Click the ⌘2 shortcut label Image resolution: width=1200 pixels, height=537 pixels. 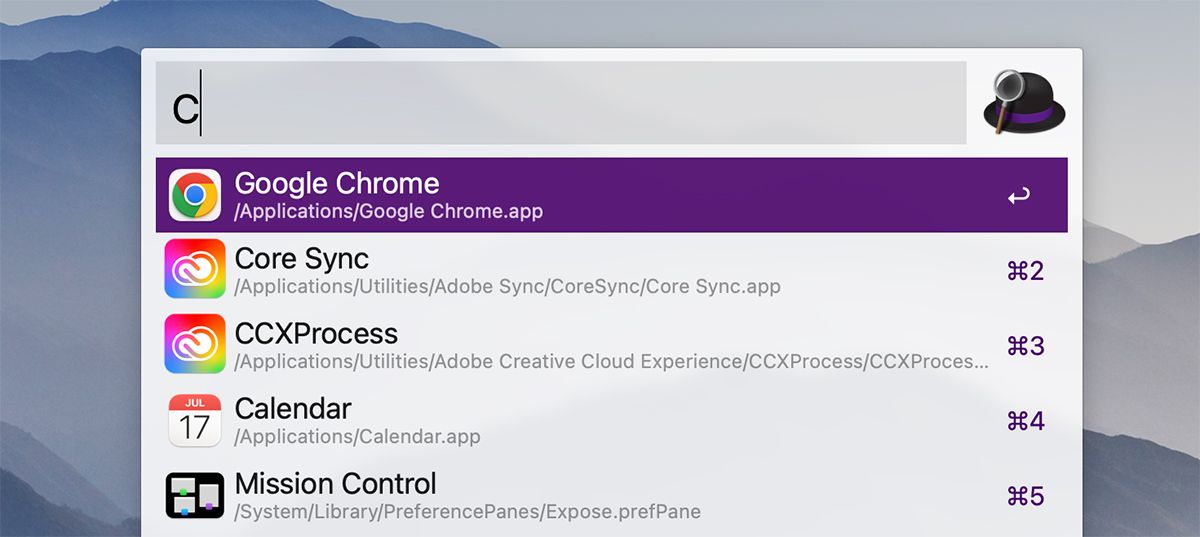1025,271
